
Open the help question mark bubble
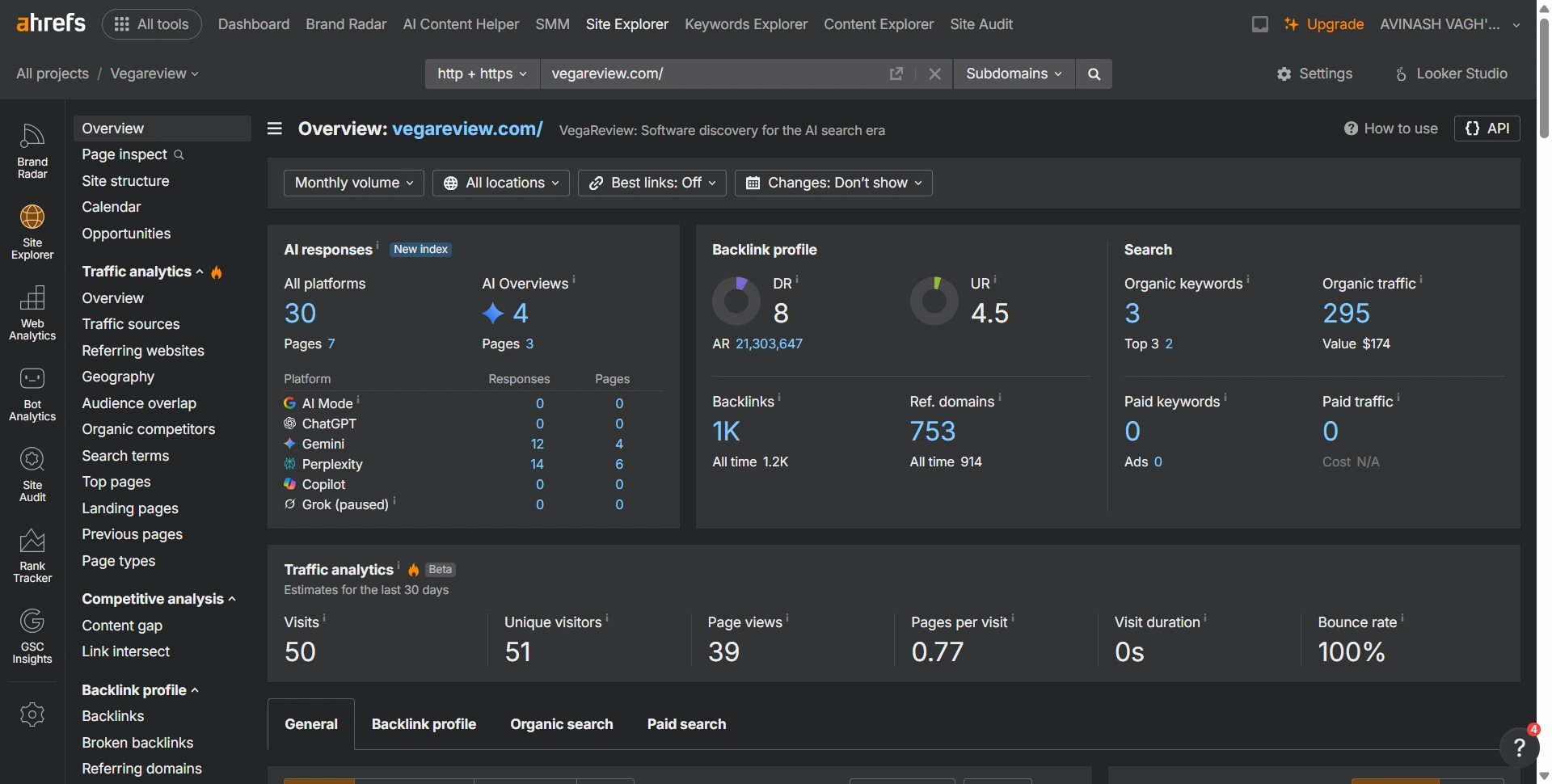1519,747
